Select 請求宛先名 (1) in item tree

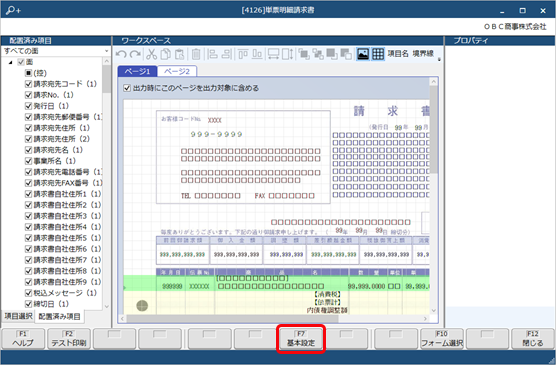tap(58, 150)
